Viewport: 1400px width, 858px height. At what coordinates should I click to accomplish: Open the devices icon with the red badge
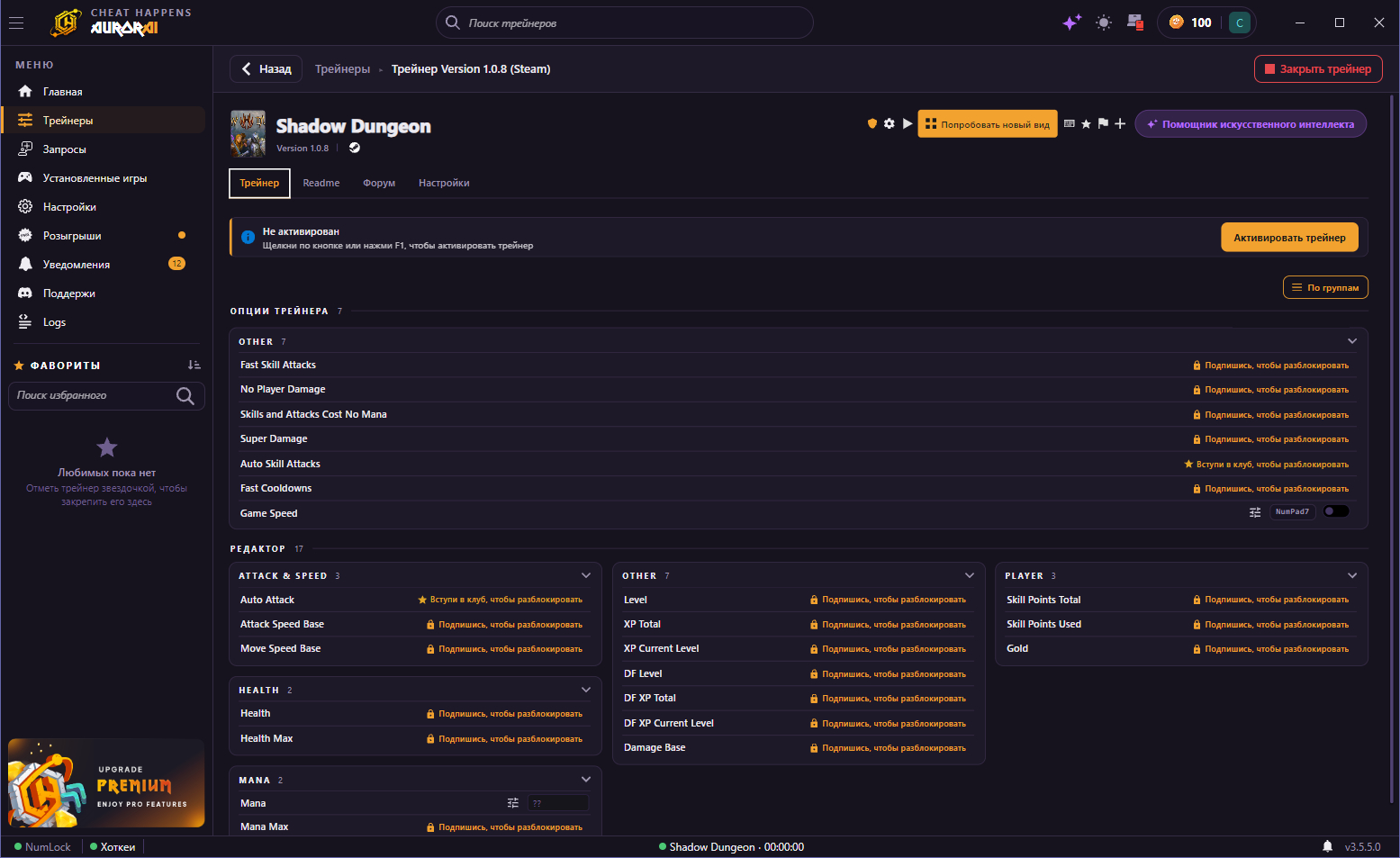(1134, 23)
